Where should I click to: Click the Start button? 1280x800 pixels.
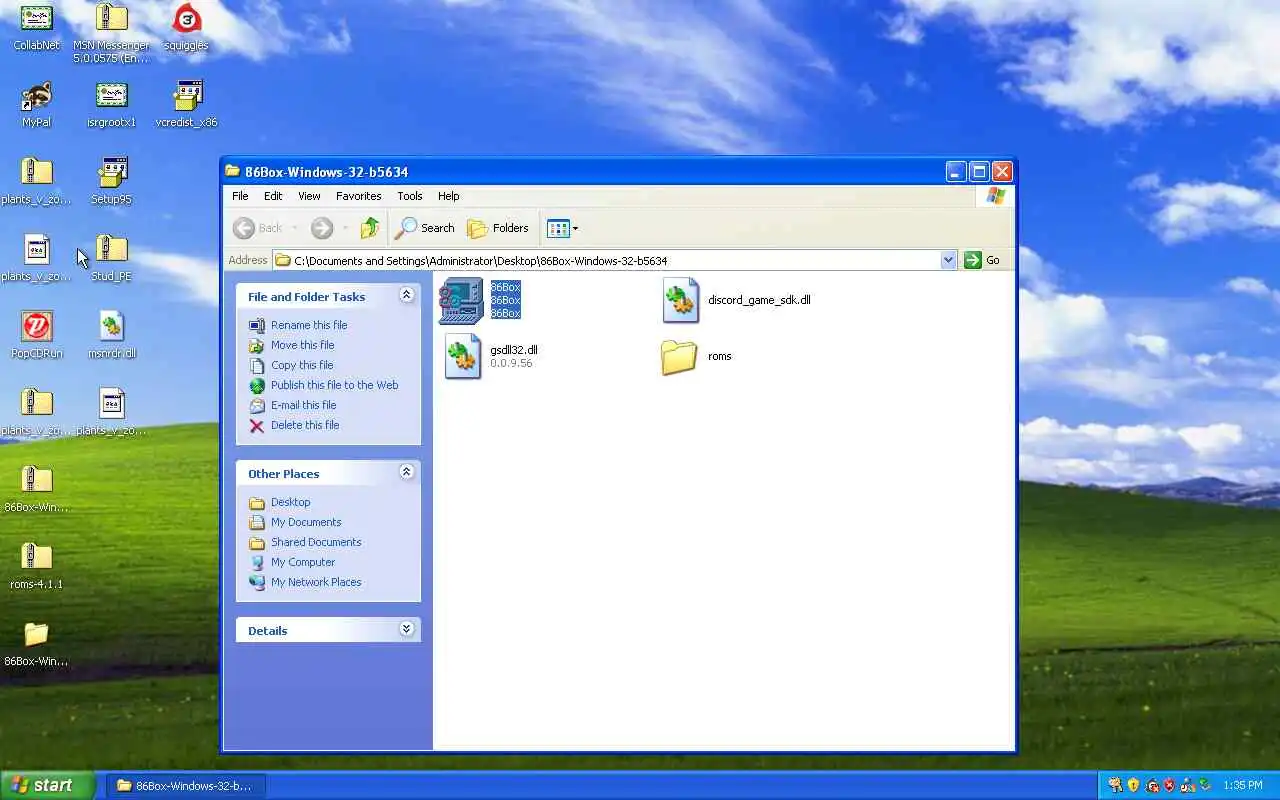[x=48, y=785]
